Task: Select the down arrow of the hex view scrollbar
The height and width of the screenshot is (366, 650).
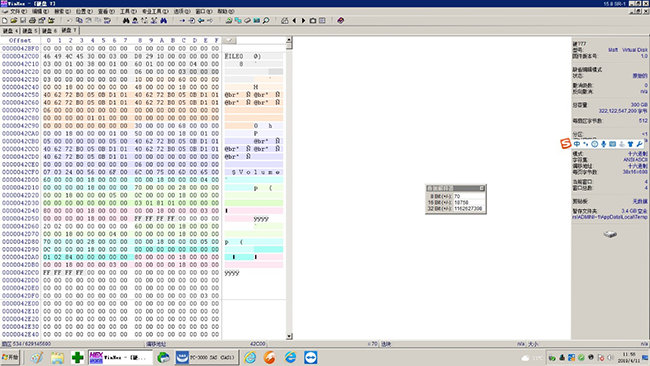Action: click(289, 336)
